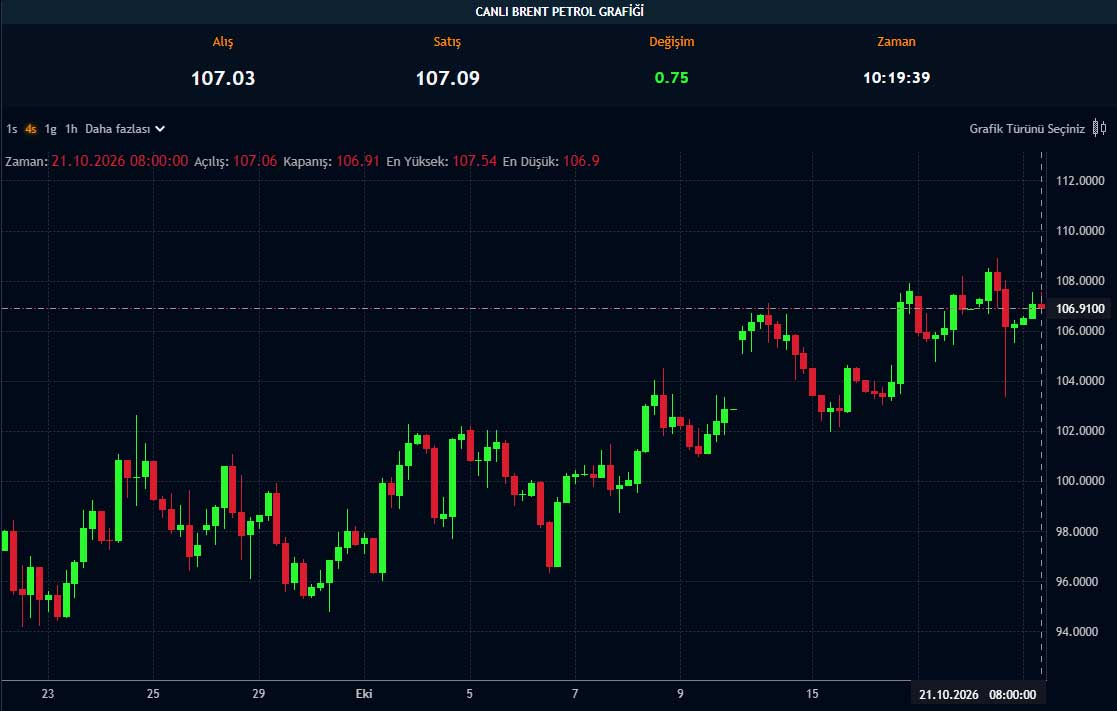The height and width of the screenshot is (711, 1117).
Task: Switch to the 1h timeframe
Action: tap(71, 129)
